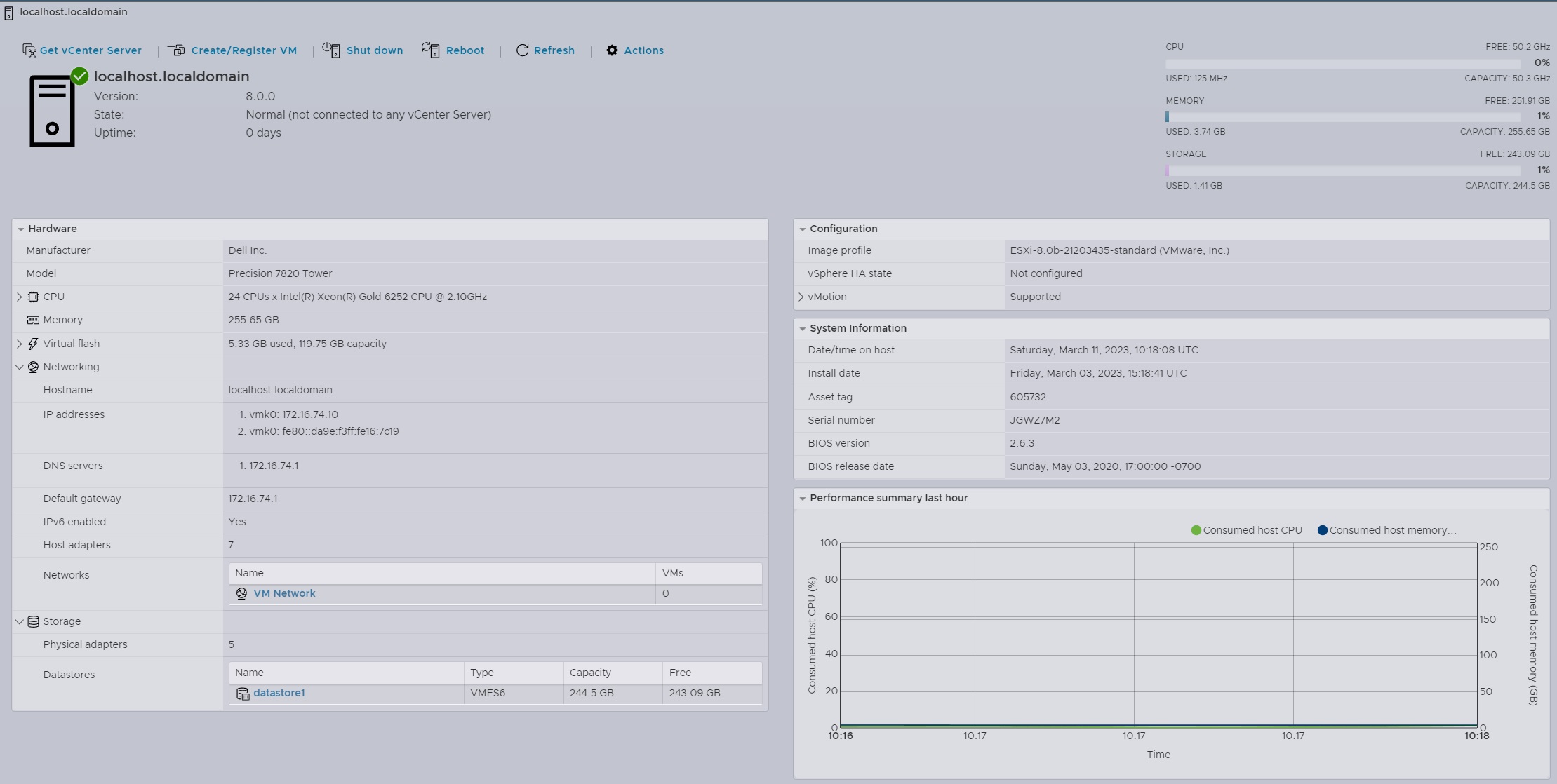Click the host server icon beside localhost.localdomain
Screen dimensions: 1557x784
[x=53, y=109]
